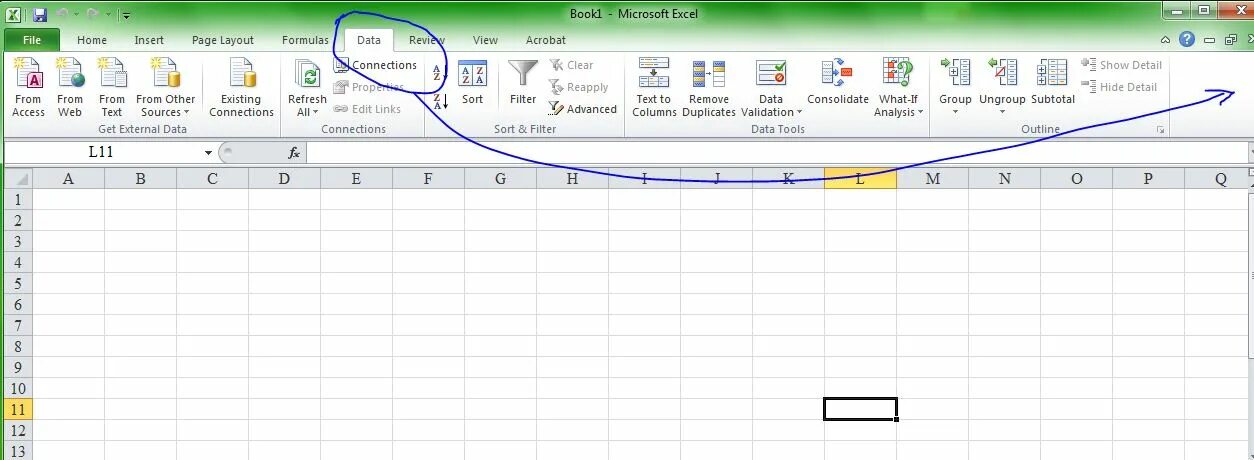The height and width of the screenshot is (460, 1254).
Task: Select column M header
Action: click(x=932, y=178)
